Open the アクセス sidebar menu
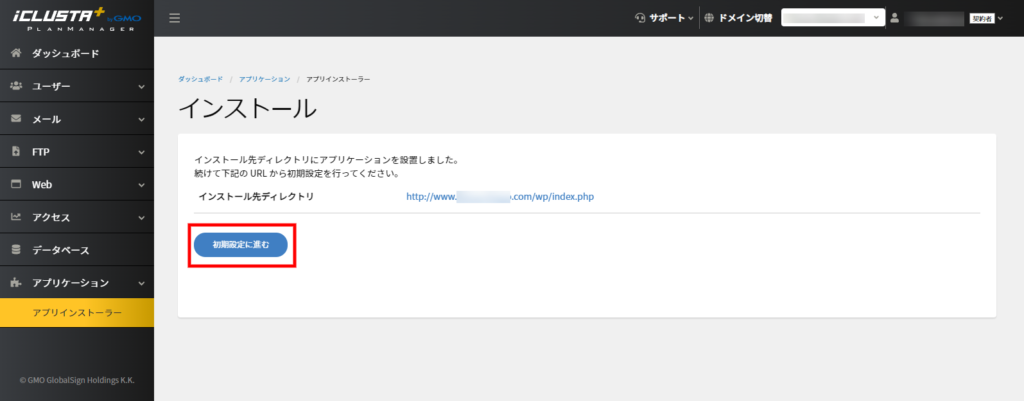The width and height of the screenshot is (1024, 401). coord(77,217)
